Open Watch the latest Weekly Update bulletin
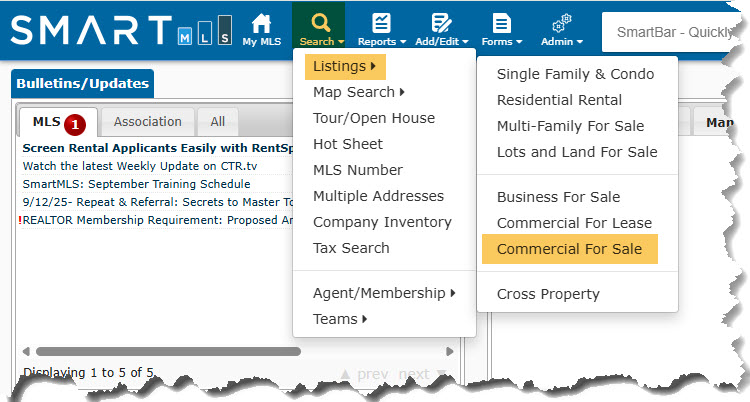Viewport: 750px width, 402px height. tap(140, 166)
